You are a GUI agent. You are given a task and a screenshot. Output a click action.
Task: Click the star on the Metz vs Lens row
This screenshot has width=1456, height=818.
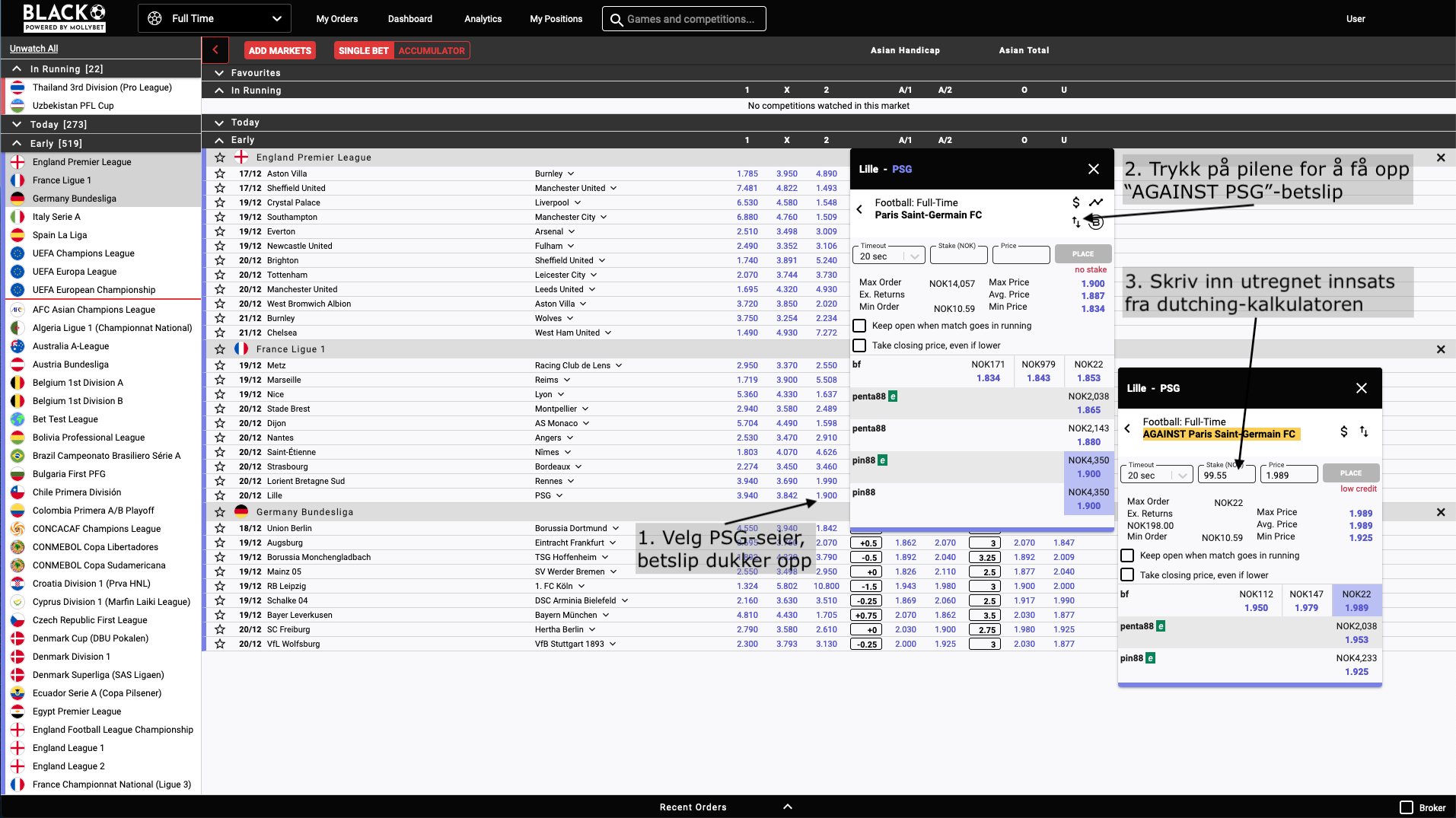(x=220, y=365)
